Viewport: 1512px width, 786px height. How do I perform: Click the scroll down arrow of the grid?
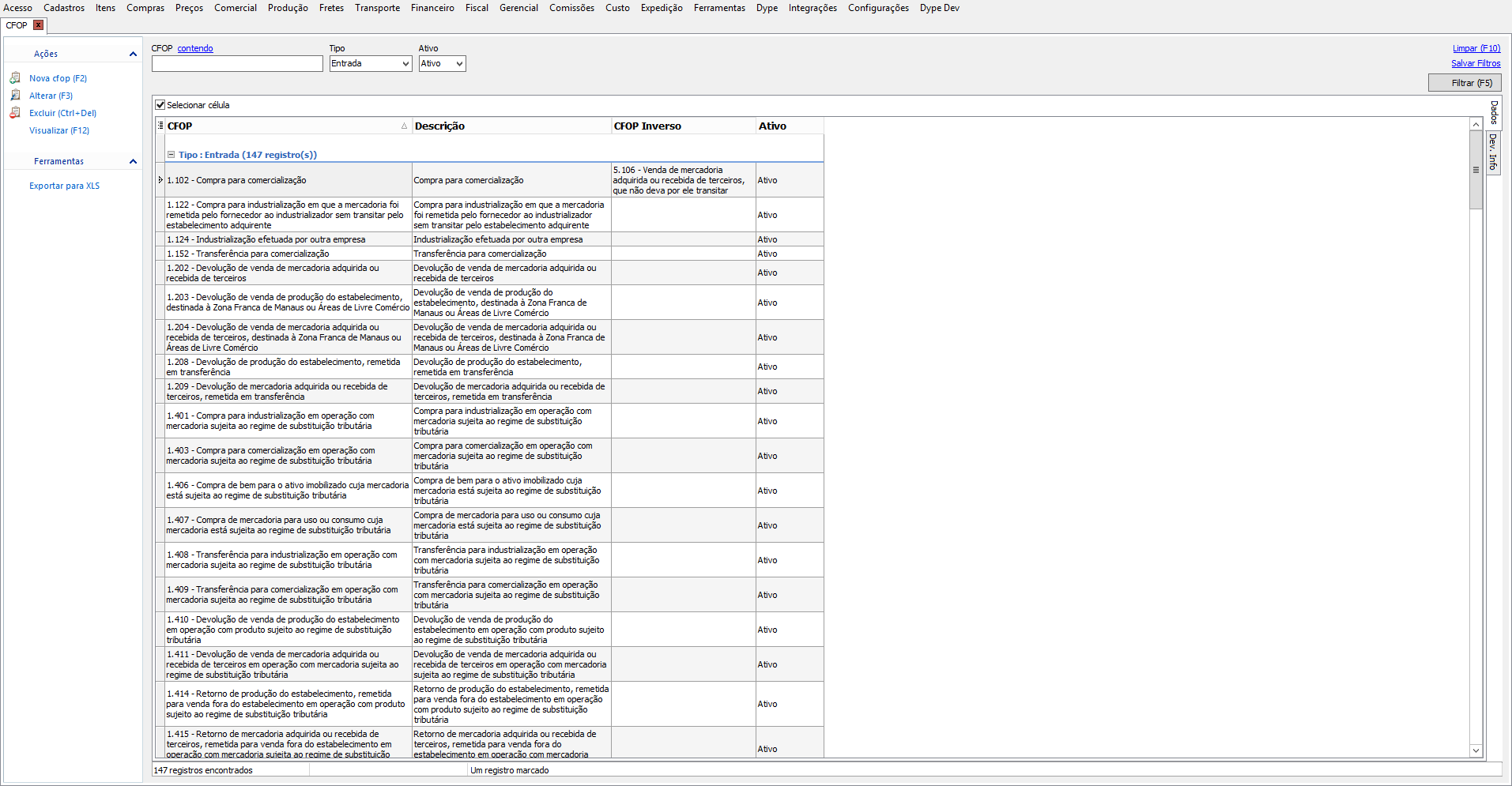[1476, 750]
